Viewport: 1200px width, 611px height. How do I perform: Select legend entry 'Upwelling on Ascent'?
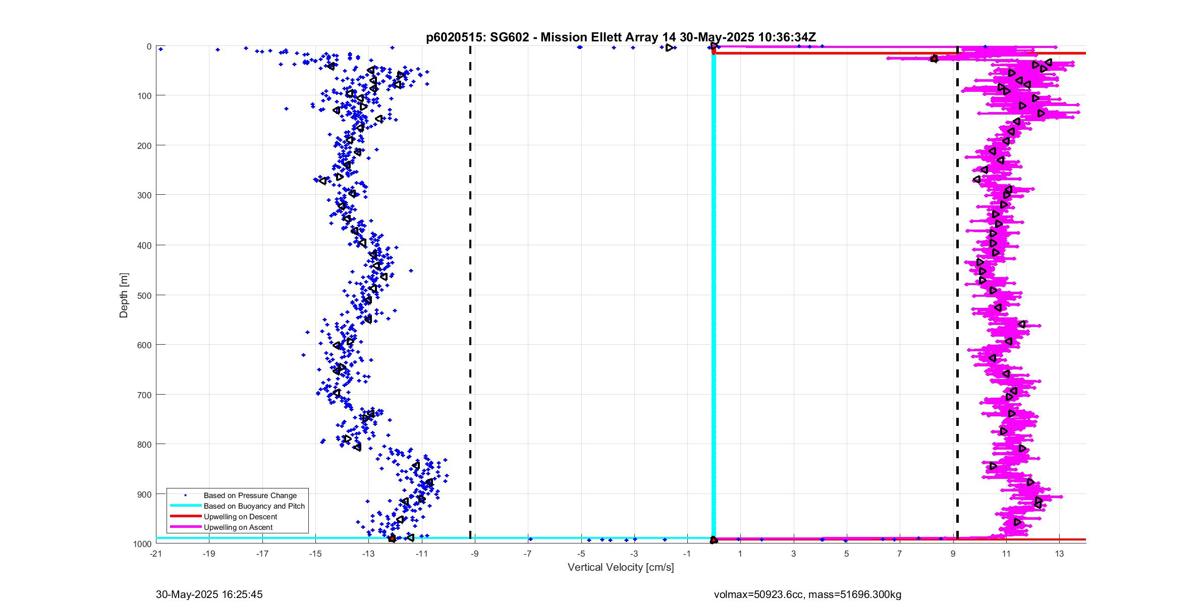point(240,527)
